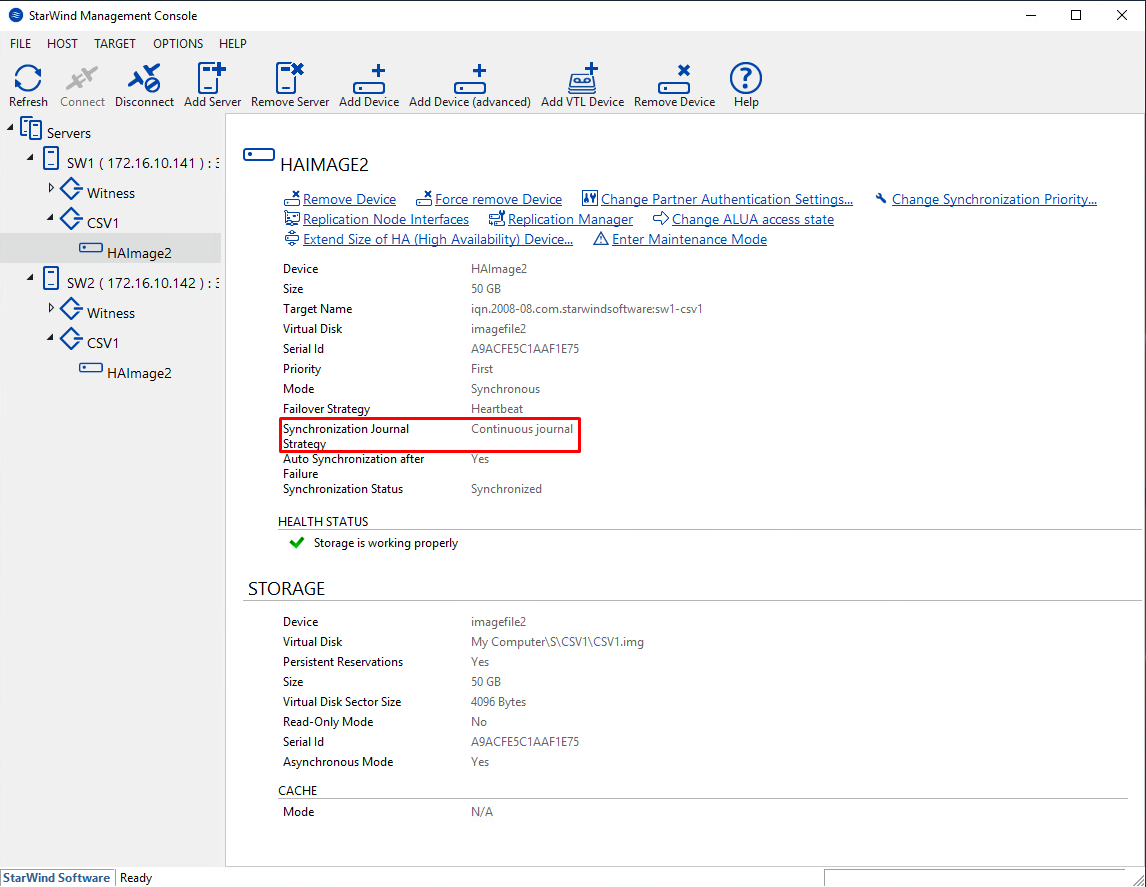Open Change Synchronization Priority link

(994, 199)
